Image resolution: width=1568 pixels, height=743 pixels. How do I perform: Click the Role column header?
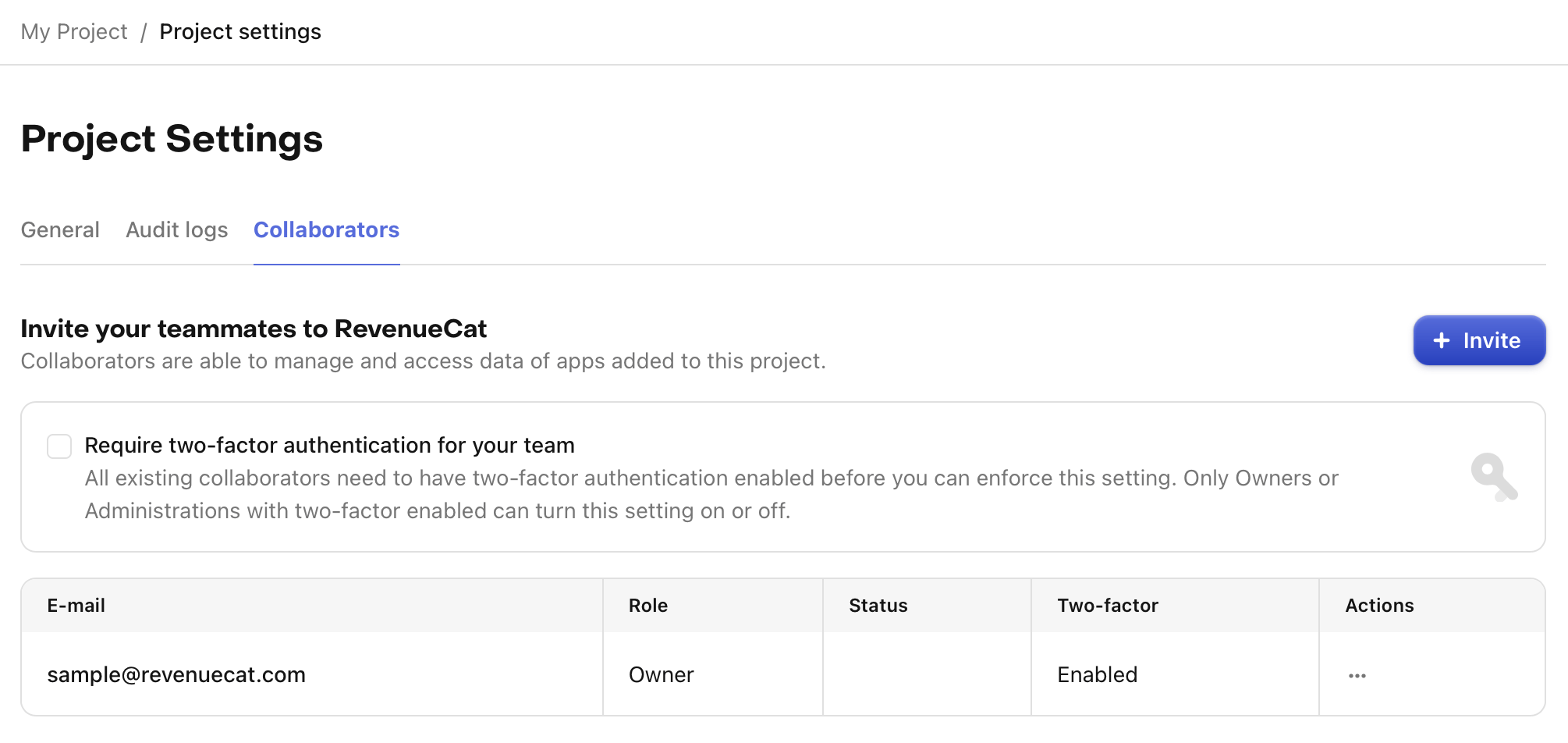pos(648,605)
